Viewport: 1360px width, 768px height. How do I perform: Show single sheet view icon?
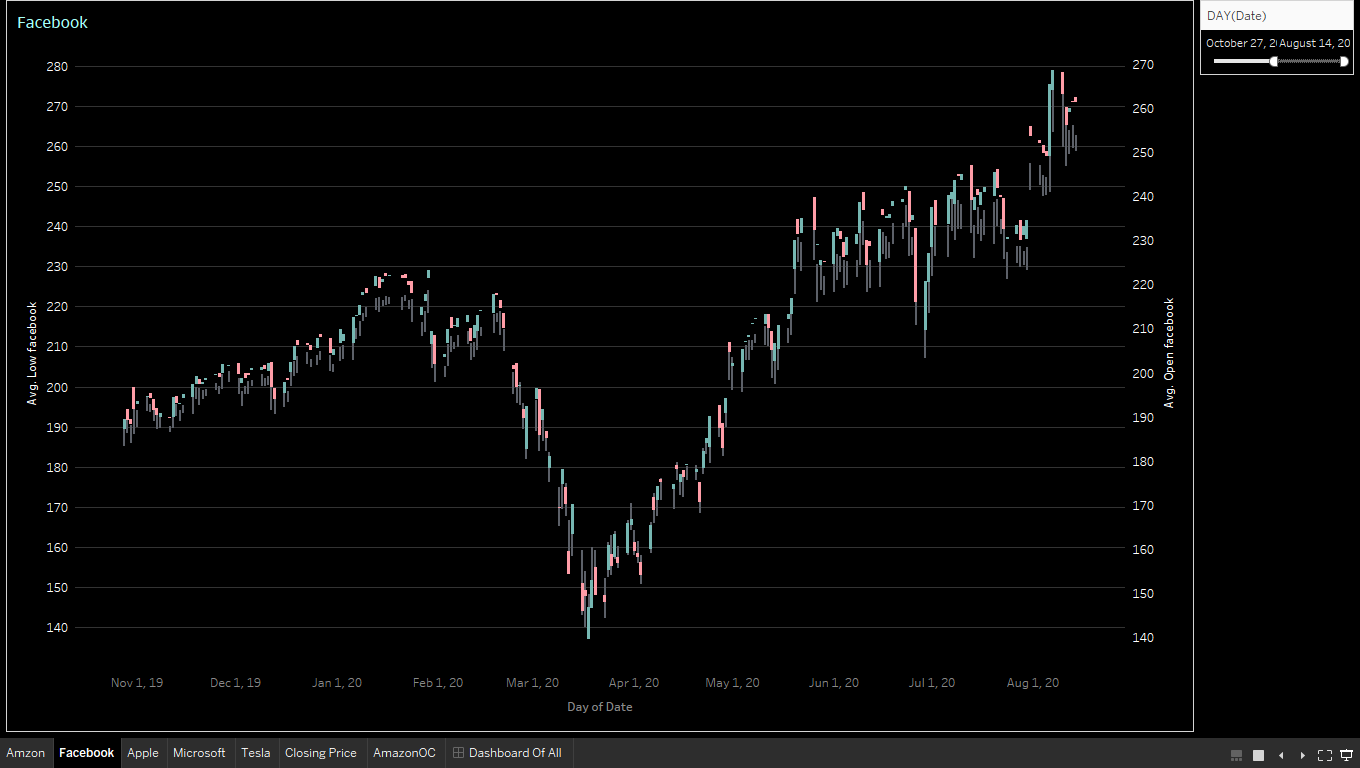1259,755
